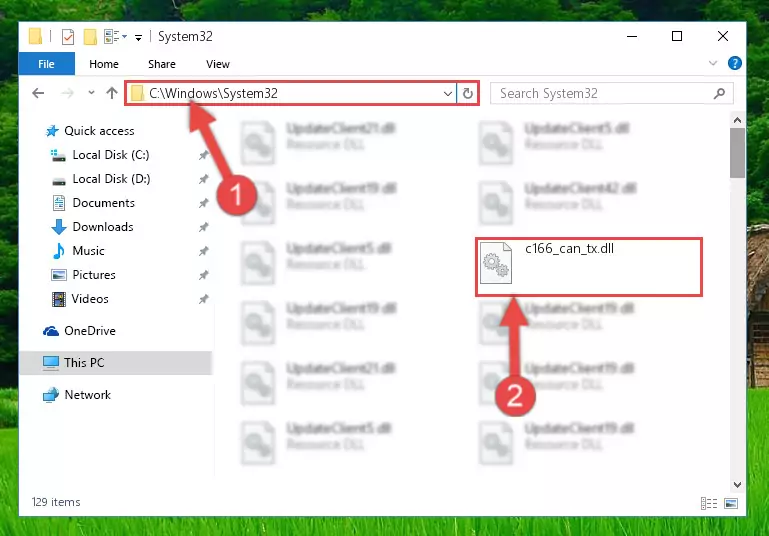Screen dimensions: 769x536
Task: Minimize the System32 window
Action: tap(632, 36)
